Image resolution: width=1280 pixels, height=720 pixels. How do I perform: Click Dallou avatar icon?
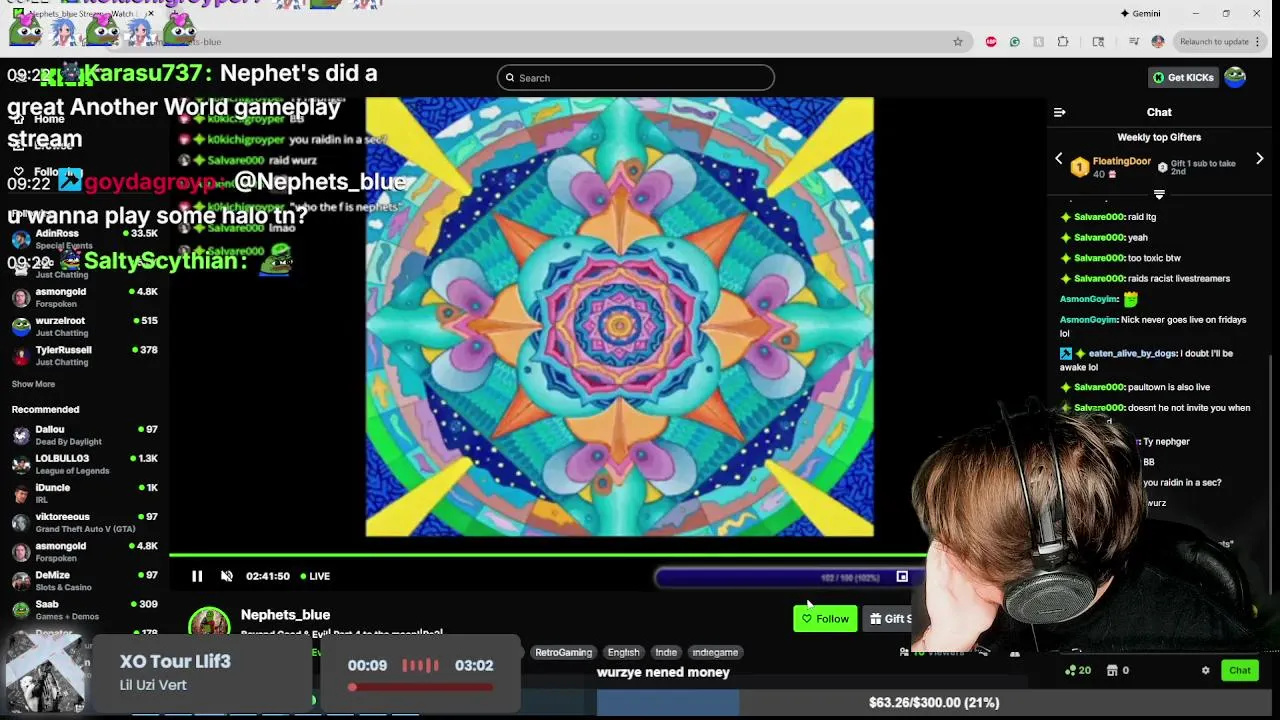21,435
